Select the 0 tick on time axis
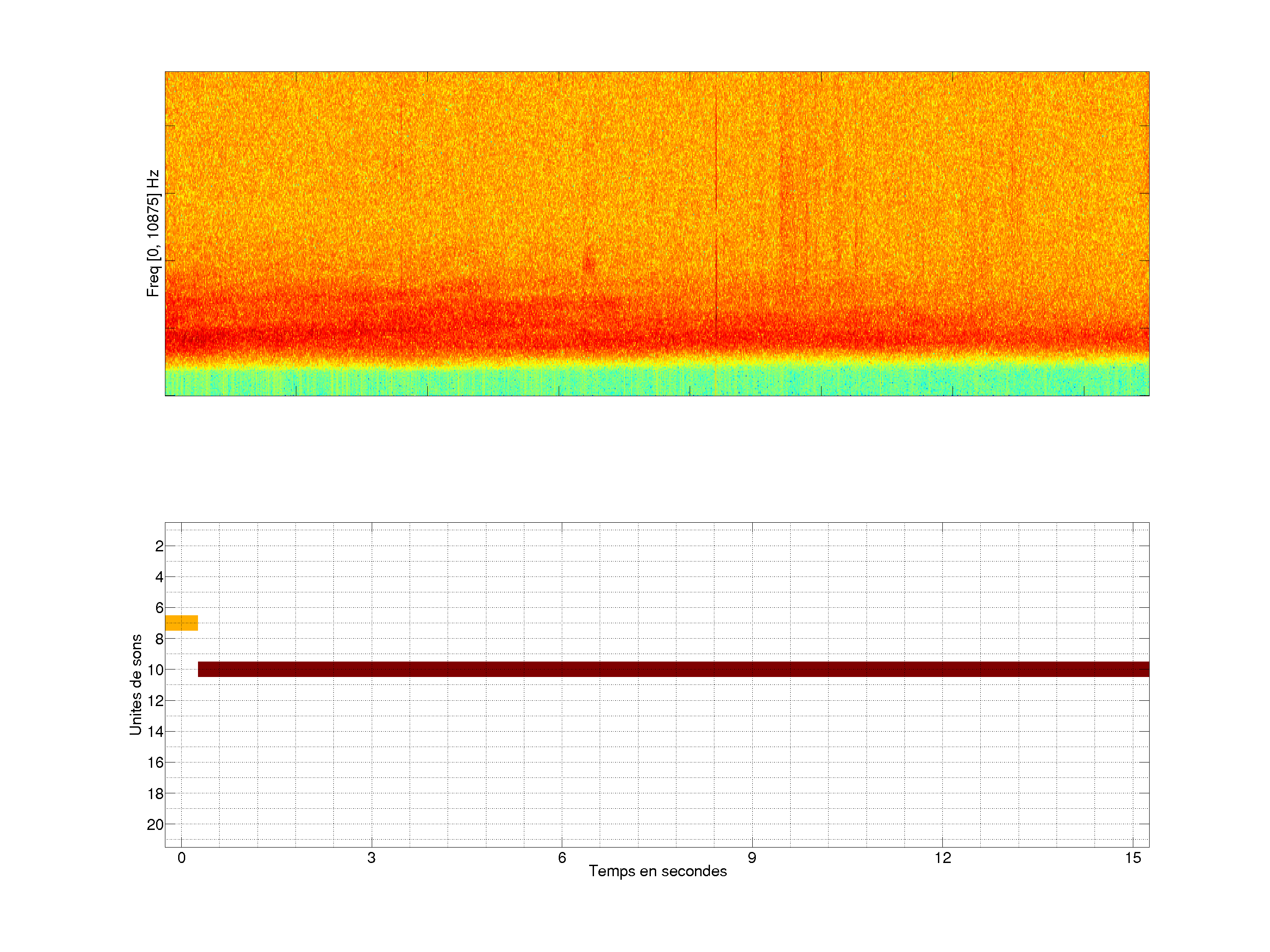The width and height of the screenshot is (1270, 952). [x=181, y=858]
